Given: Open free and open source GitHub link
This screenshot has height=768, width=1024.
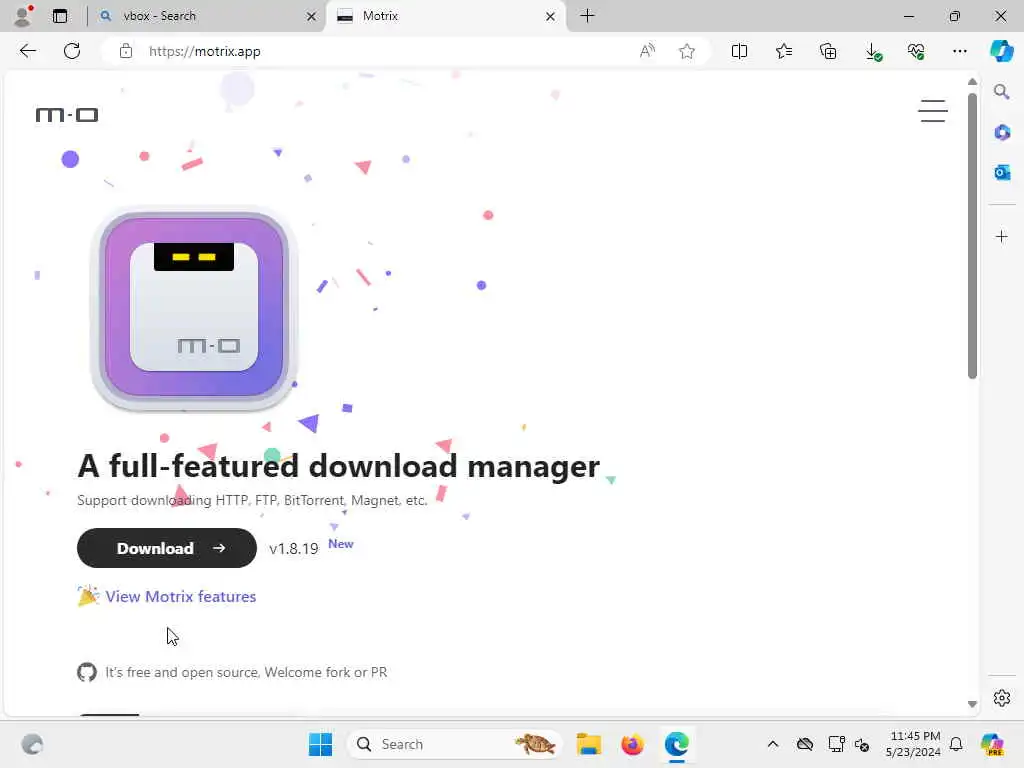Looking at the screenshot, I should point(246,672).
